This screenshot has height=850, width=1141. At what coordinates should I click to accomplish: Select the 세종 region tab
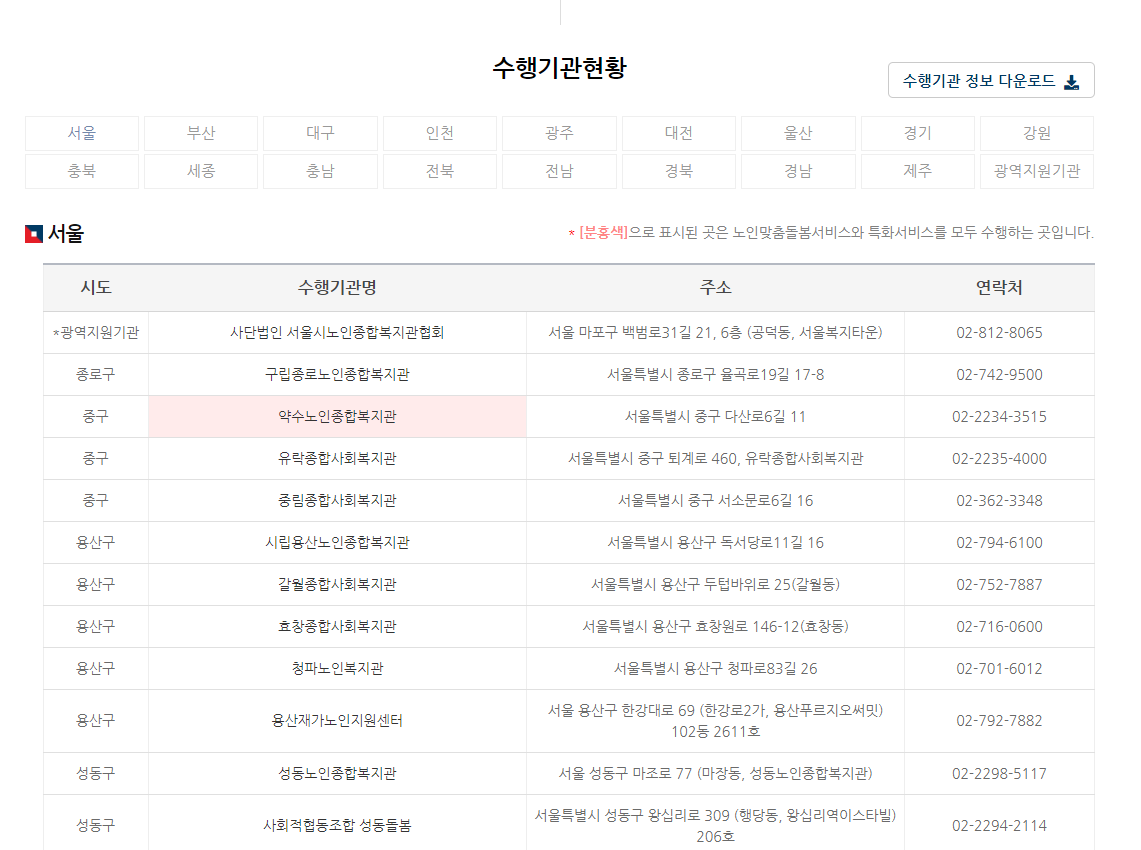click(x=201, y=171)
